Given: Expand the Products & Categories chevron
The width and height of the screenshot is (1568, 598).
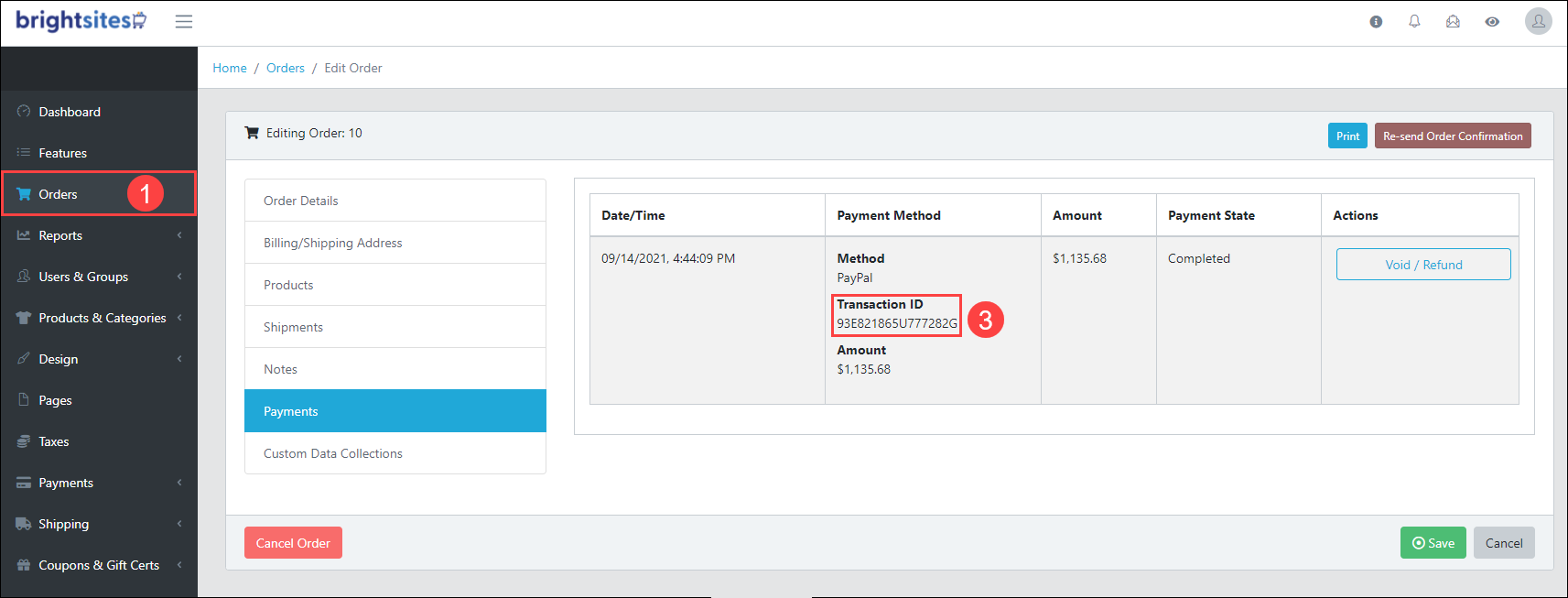Looking at the screenshot, I should [179, 318].
